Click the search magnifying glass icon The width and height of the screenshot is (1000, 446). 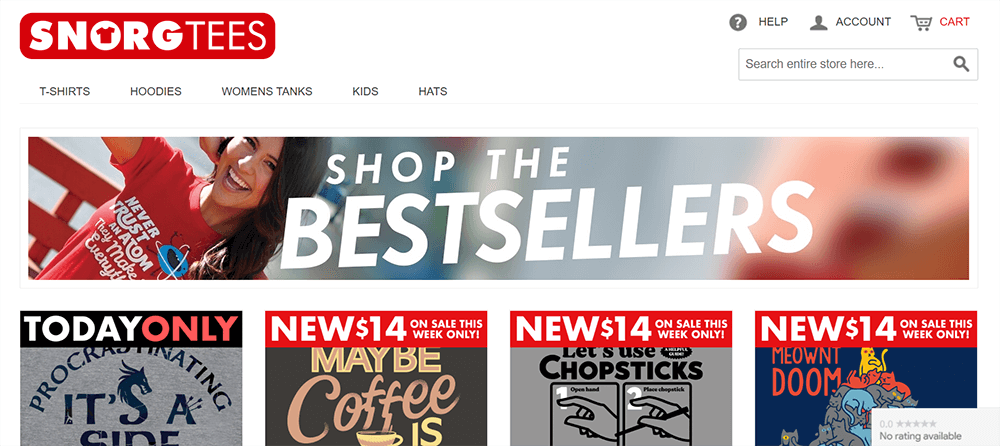[x=961, y=64]
